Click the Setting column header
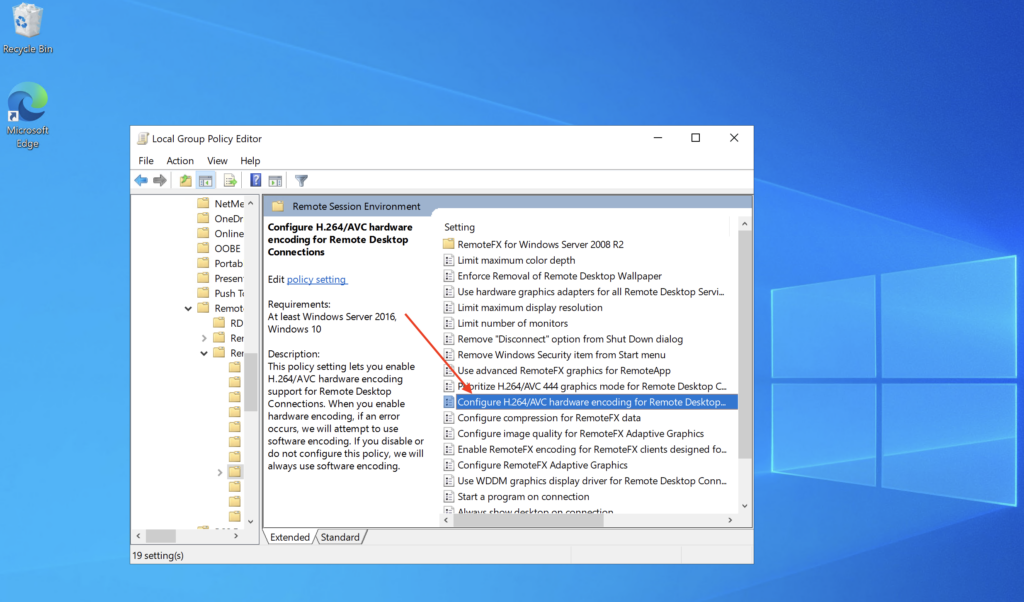1024x602 pixels. point(459,227)
